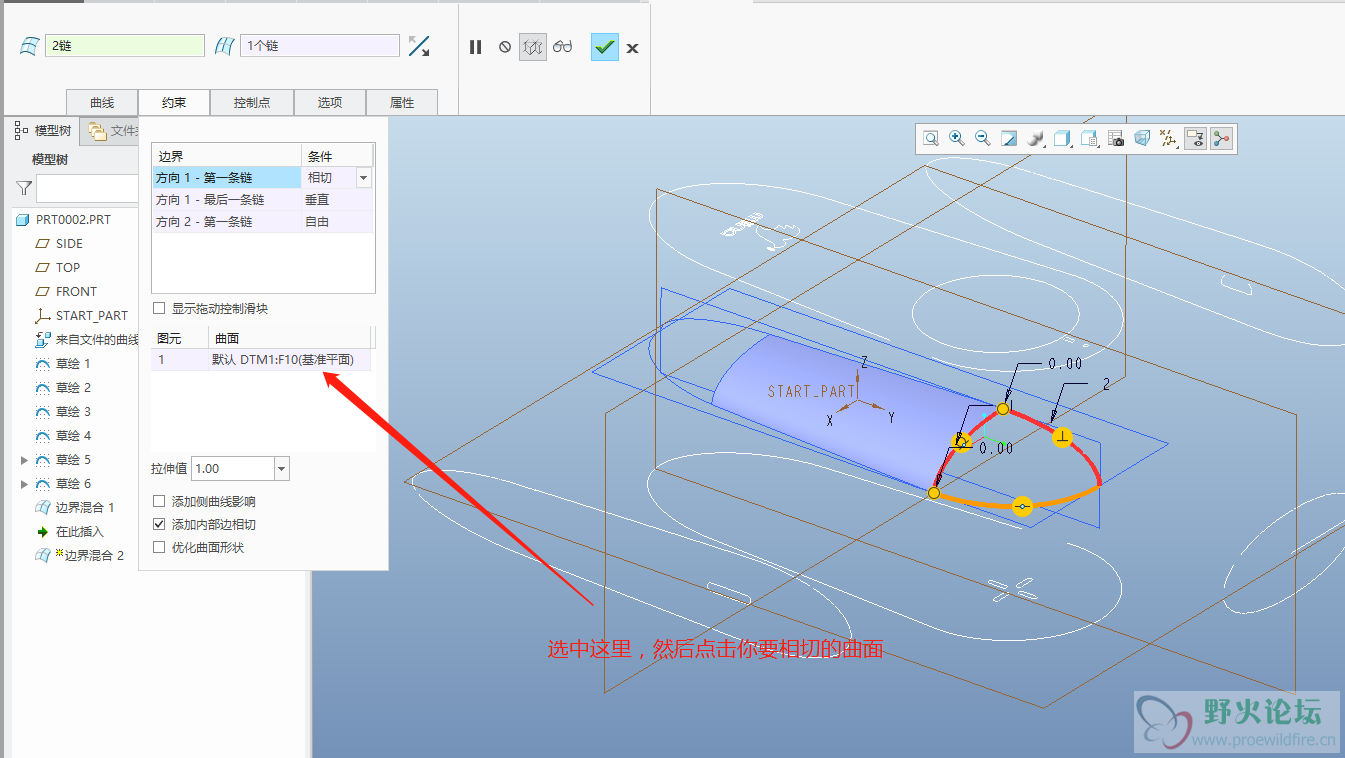Screen dimensions: 1345x758
Task: Accept the feature with green checkmark
Action: [604, 47]
